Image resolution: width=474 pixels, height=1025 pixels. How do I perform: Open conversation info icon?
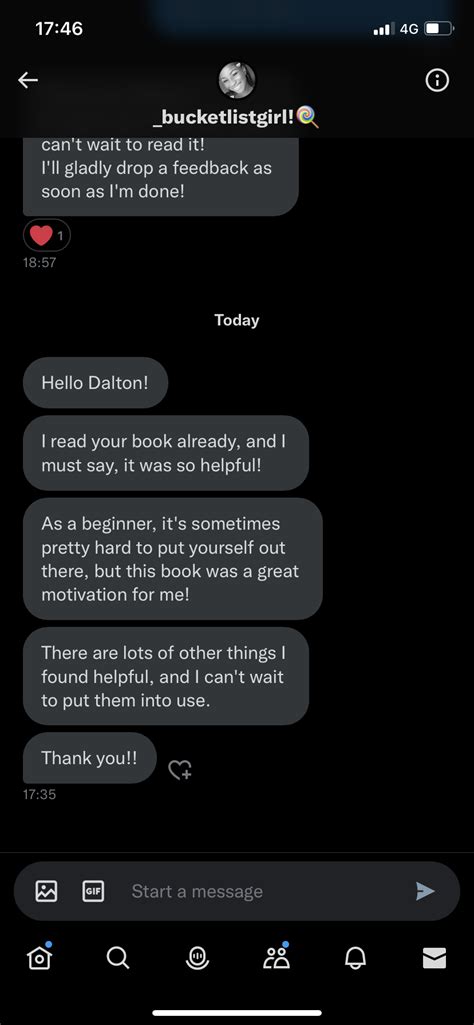(x=437, y=80)
